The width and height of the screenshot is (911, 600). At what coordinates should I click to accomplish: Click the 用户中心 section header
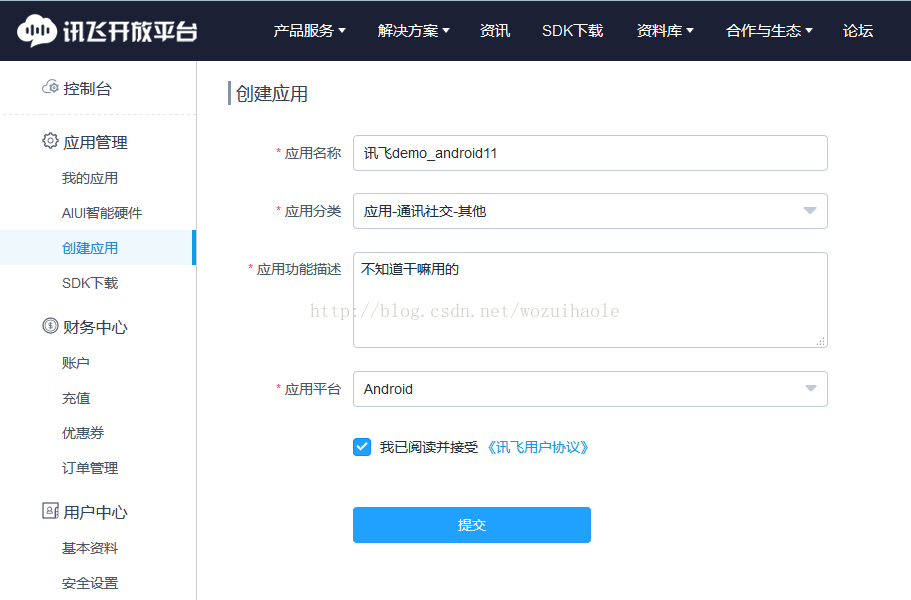click(95, 512)
